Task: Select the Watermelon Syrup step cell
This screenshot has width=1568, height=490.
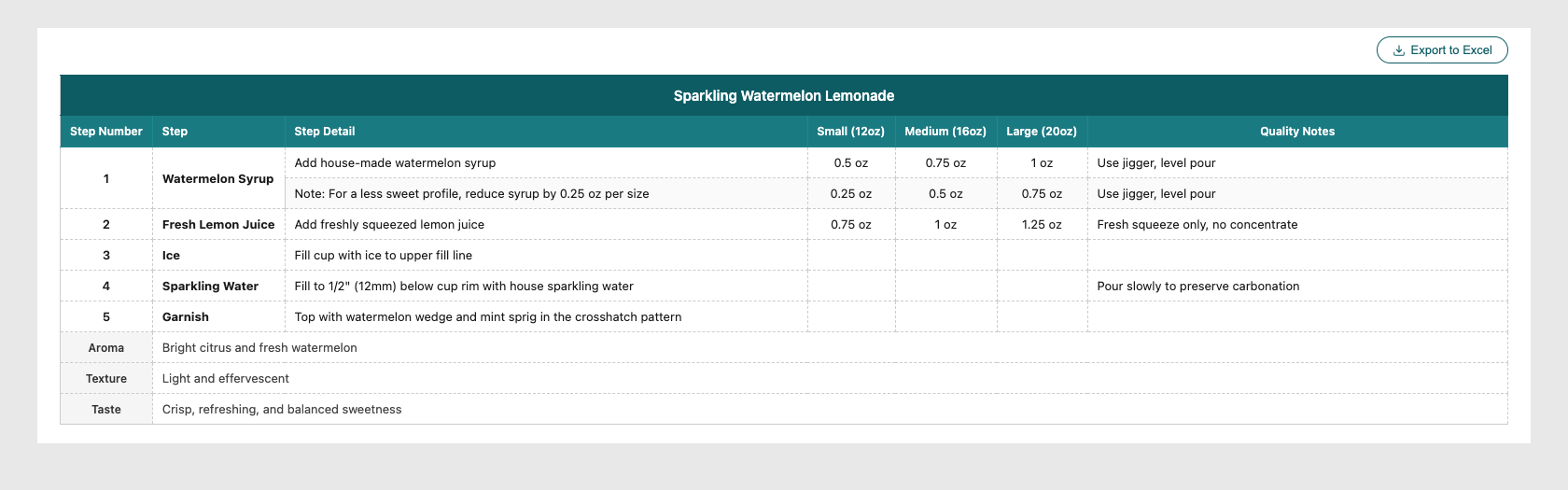Action: tap(218, 178)
